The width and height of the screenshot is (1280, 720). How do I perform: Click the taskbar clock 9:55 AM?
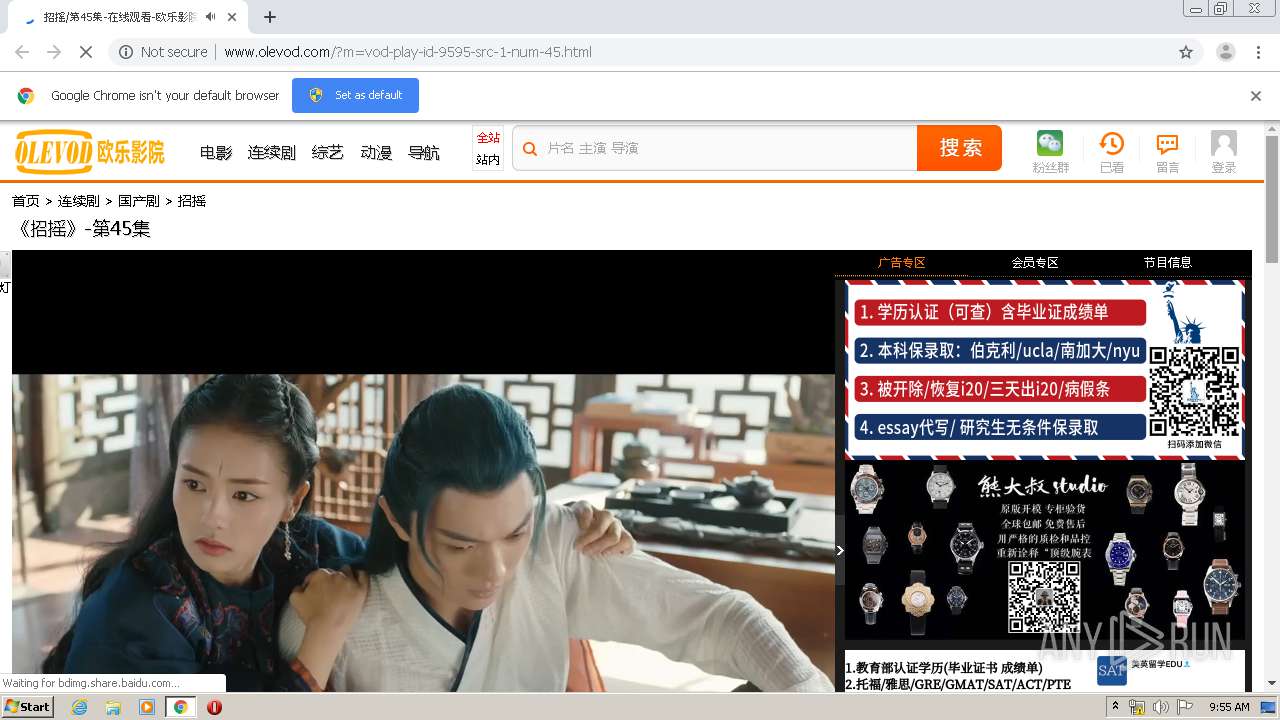[x=1229, y=707]
